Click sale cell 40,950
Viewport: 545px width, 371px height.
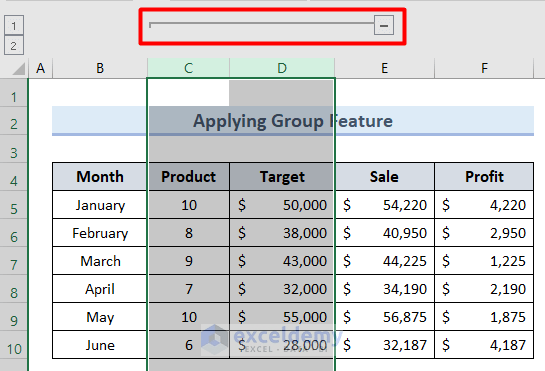(384, 233)
